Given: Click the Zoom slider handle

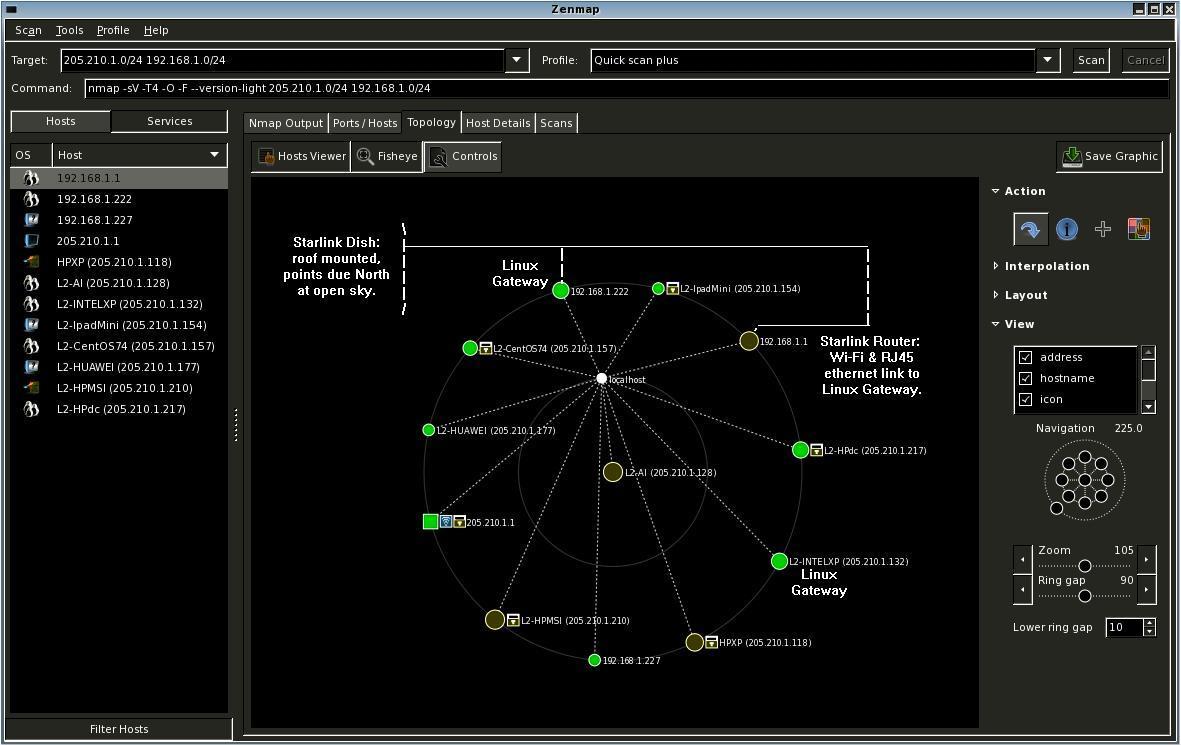Looking at the screenshot, I should 1085,566.
